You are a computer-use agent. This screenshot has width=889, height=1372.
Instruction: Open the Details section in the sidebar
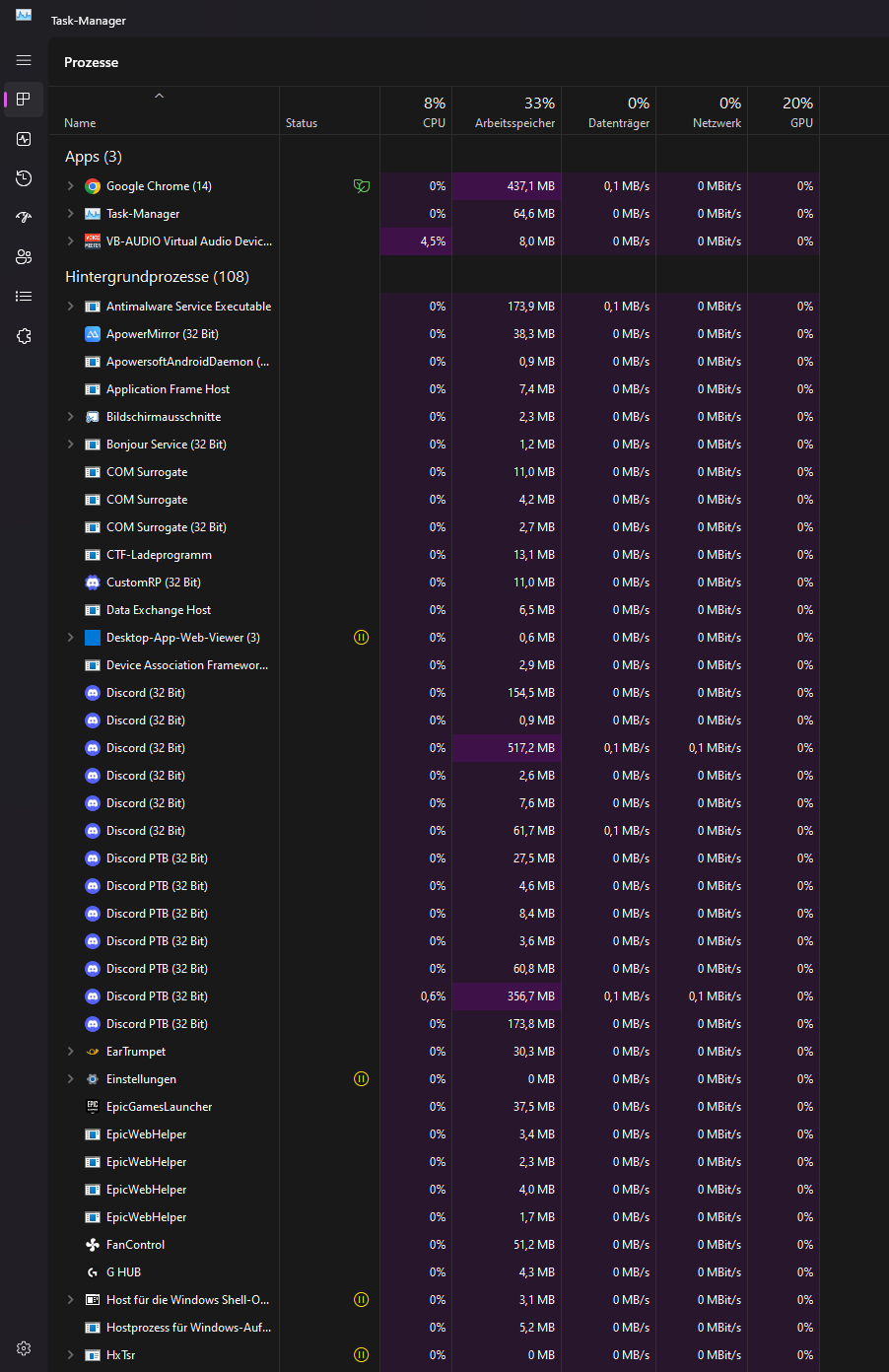pos(24,296)
